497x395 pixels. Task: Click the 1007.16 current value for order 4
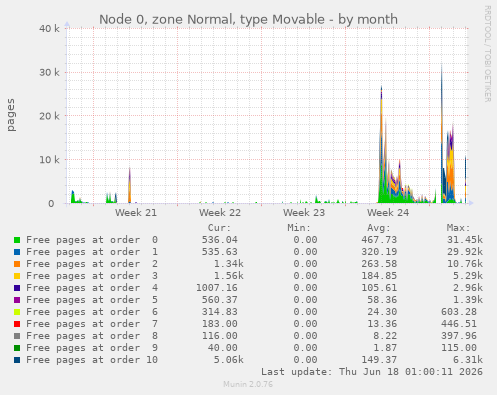217,288
